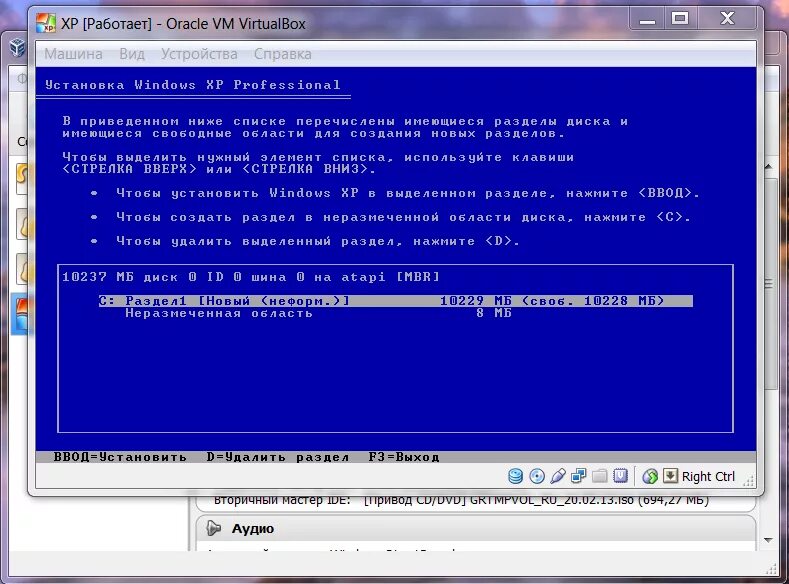Maximize the XP VirtualBox window
This screenshot has width=789, height=584.
(x=680, y=19)
